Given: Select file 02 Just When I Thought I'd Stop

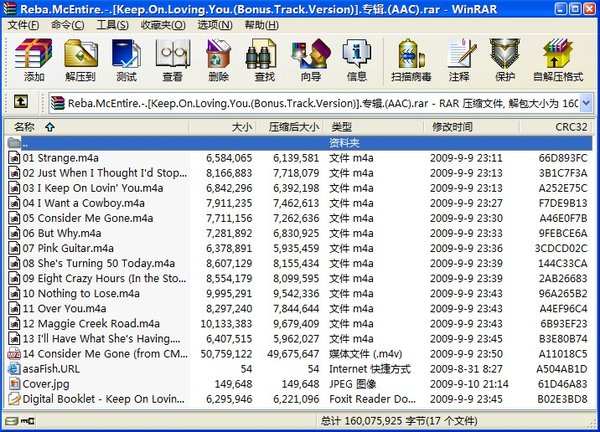Looking at the screenshot, I should [105, 173].
